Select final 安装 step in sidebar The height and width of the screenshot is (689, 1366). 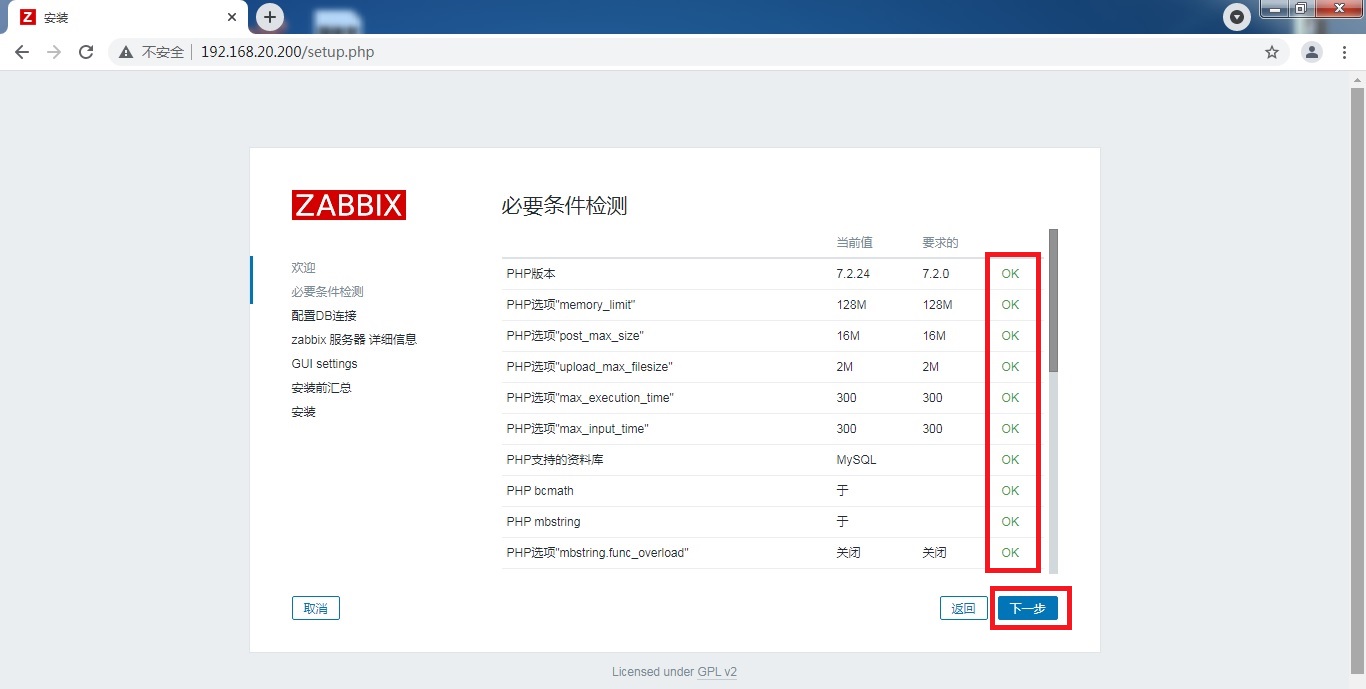pyautogui.click(x=303, y=412)
